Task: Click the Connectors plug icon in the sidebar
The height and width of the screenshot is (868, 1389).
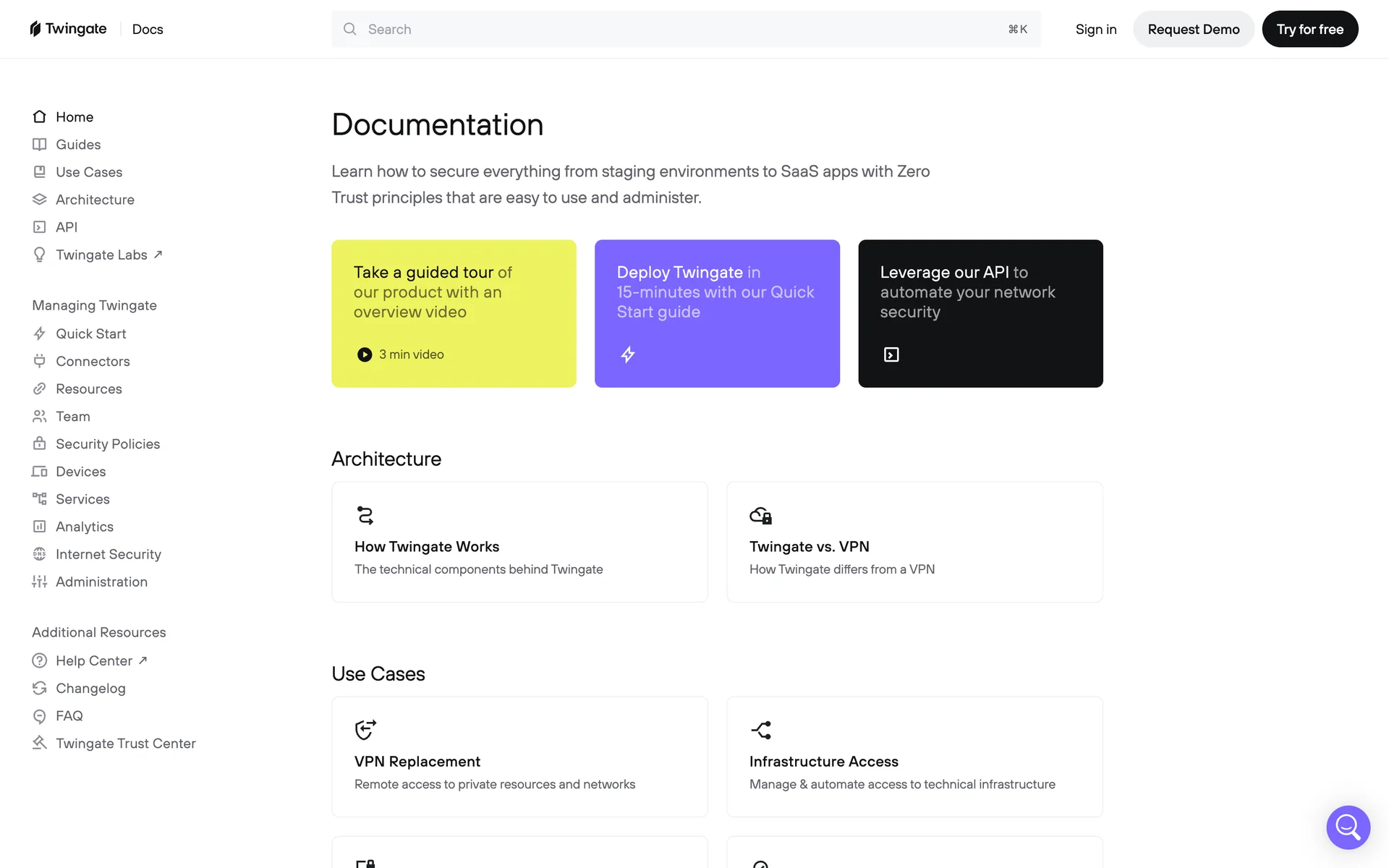Action: [40, 361]
